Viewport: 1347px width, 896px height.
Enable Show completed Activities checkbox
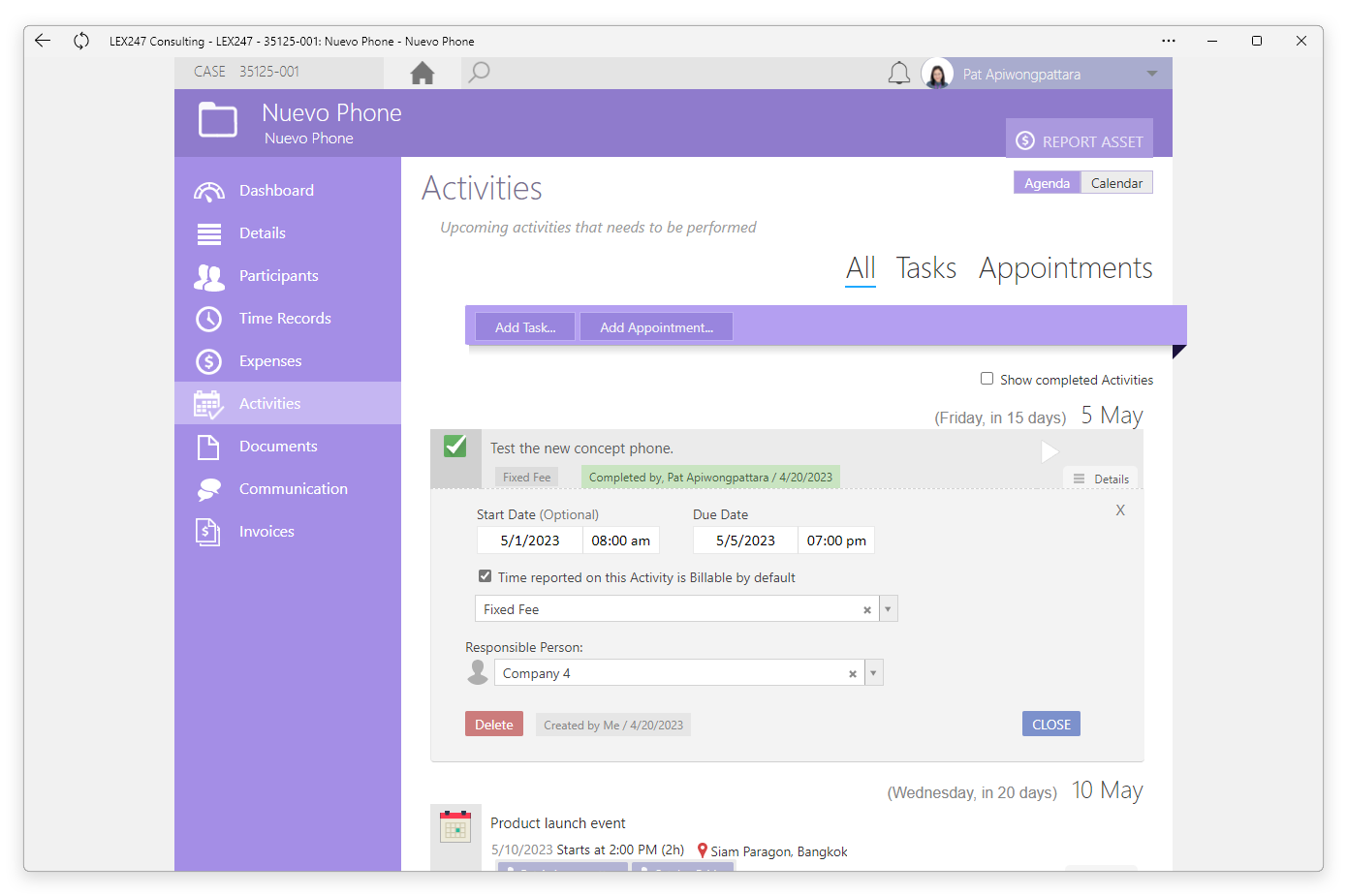point(987,379)
